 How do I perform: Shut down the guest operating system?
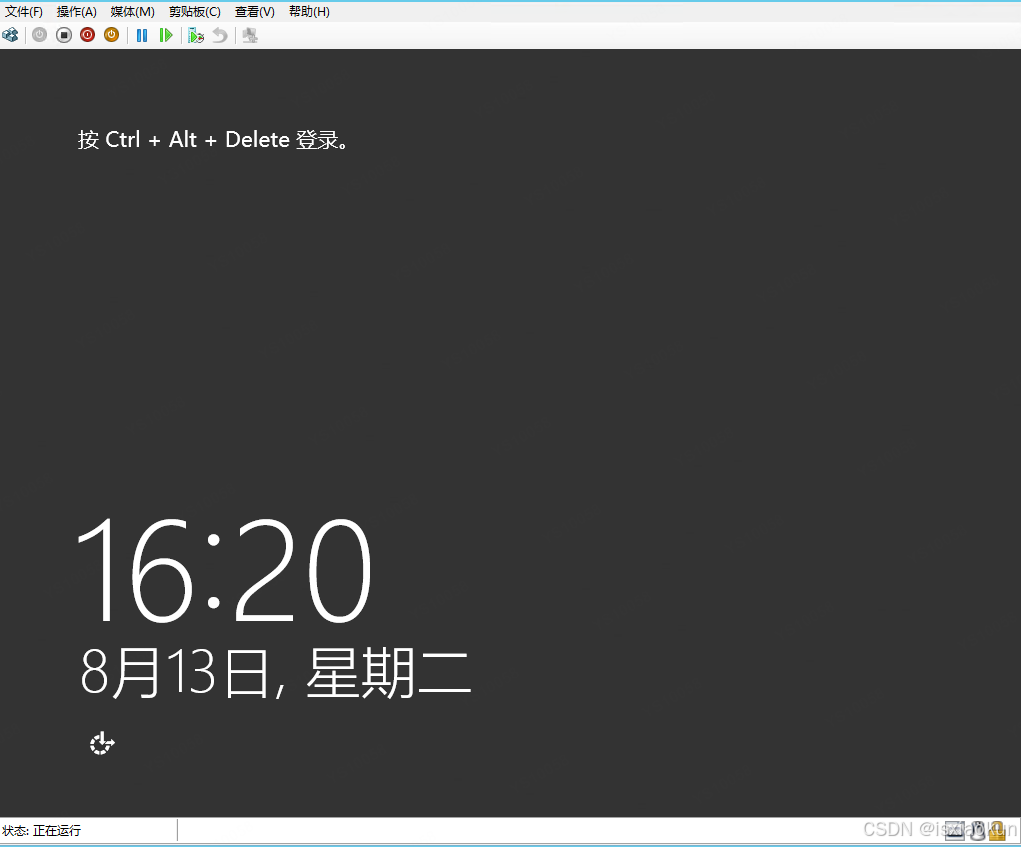(x=87, y=35)
